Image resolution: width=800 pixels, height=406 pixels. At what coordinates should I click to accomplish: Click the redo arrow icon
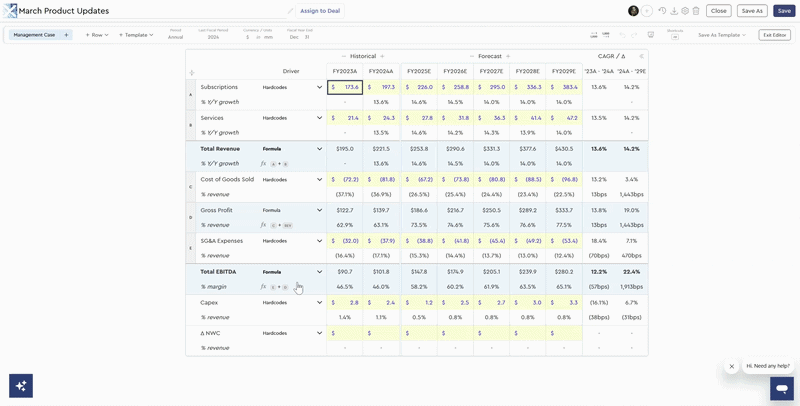(634, 35)
